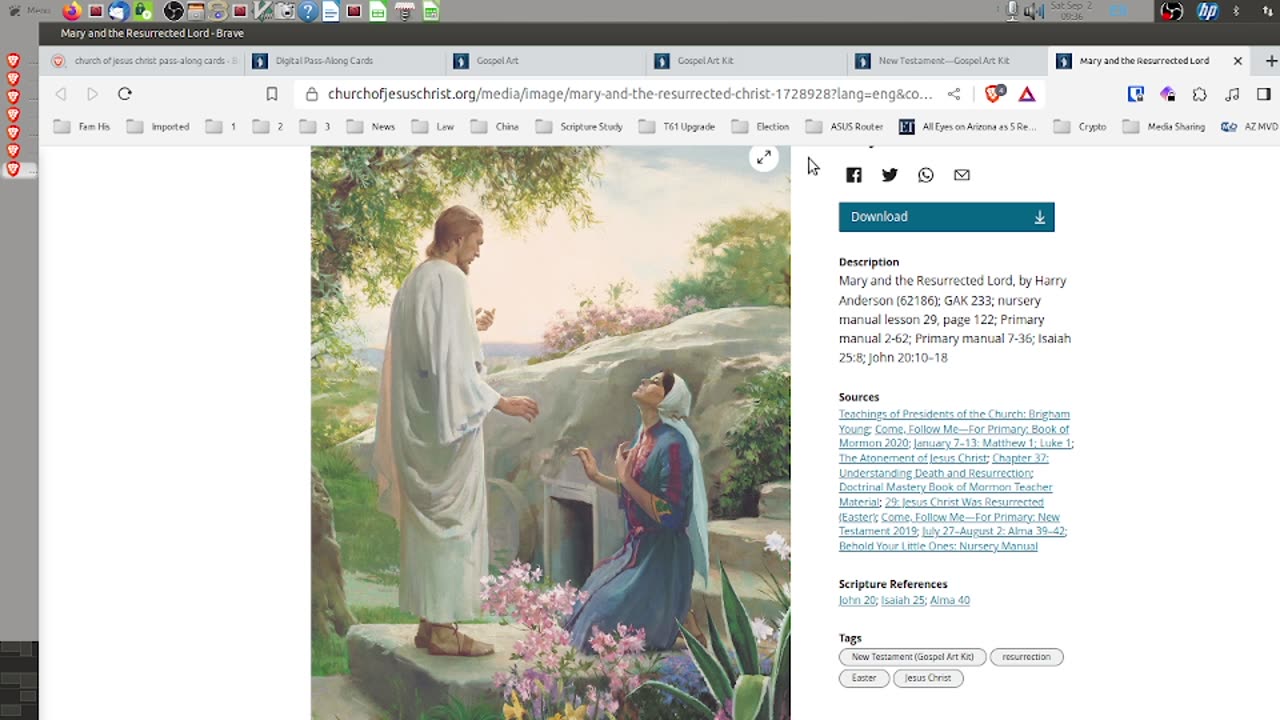Click the Mary and Resurrected Lord painting
Screen dimensions: 1280x720
click(x=550, y=433)
